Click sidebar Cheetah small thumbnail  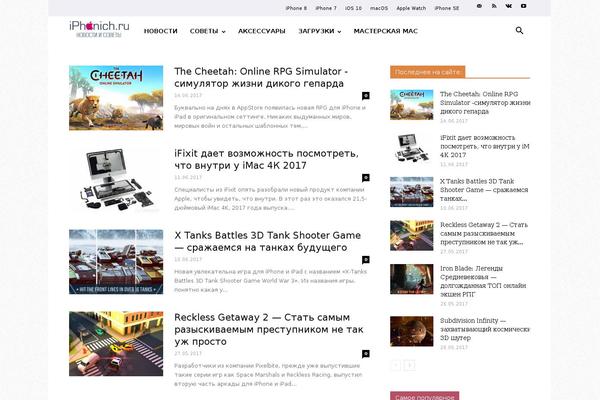tap(412, 105)
